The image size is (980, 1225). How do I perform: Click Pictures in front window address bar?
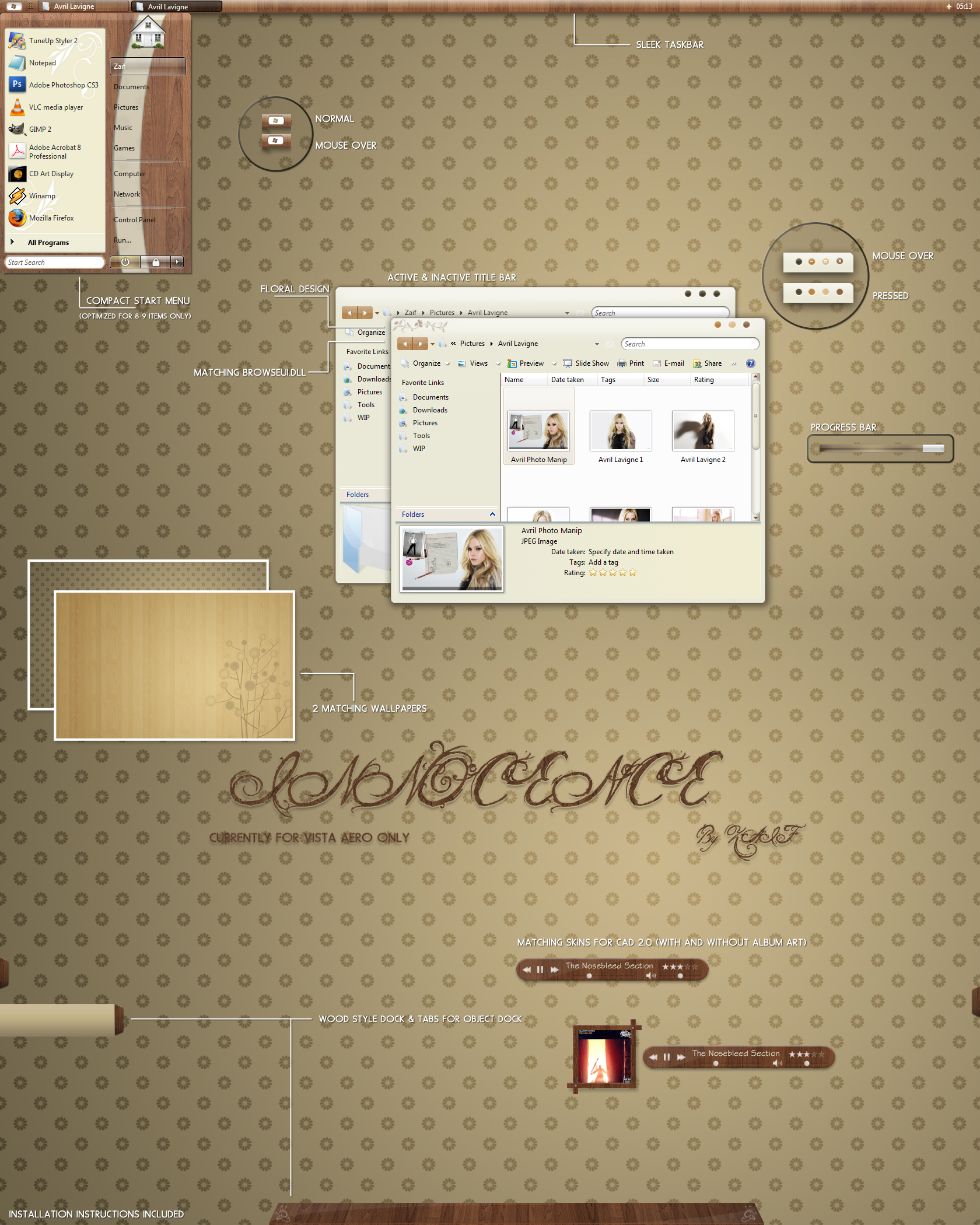pyautogui.click(x=473, y=344)
